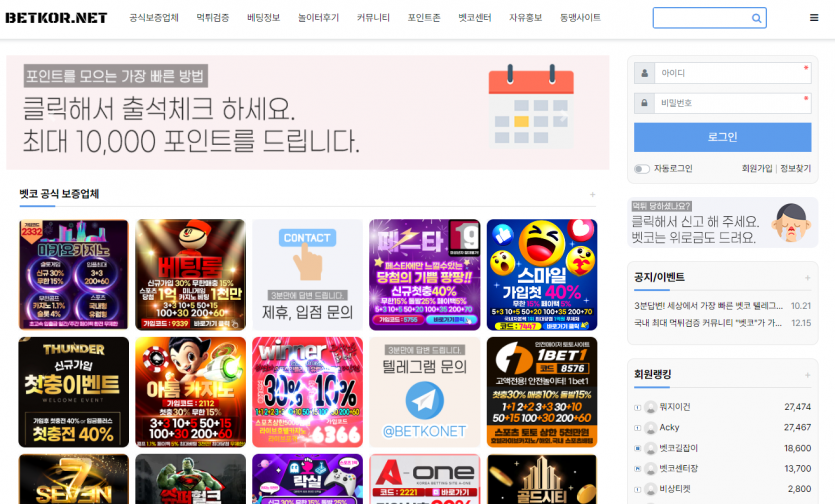Screen dimensions: 835x504
Task: Open the 베팅룸 banner
Action: [x=191, y=274]
